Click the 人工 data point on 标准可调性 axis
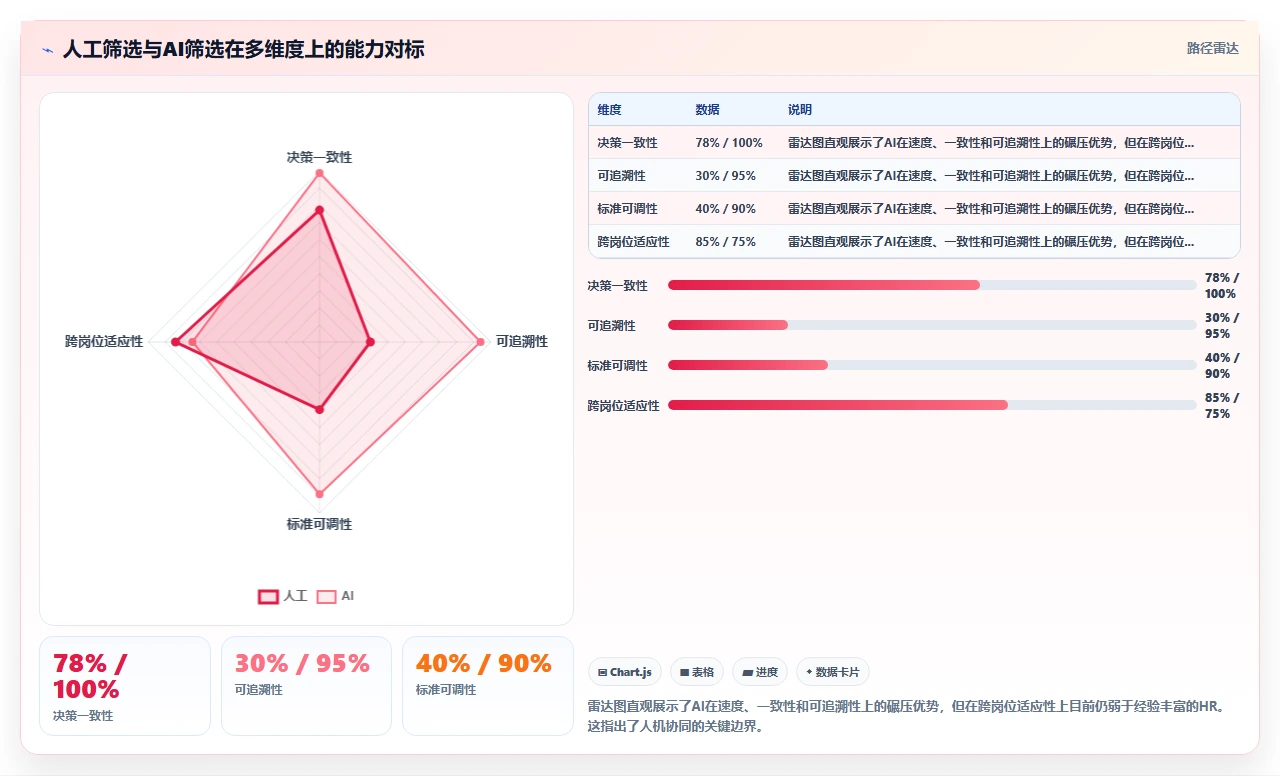The width and height of the screenshot is (1280, 776). tap(320, 409)
